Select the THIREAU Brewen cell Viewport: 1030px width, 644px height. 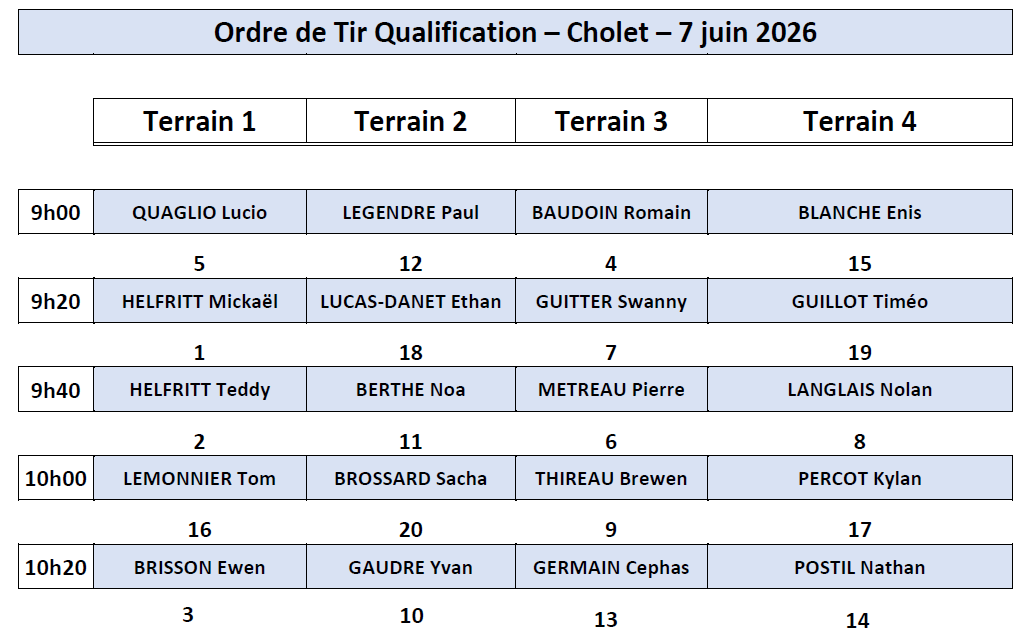point(612,478)
